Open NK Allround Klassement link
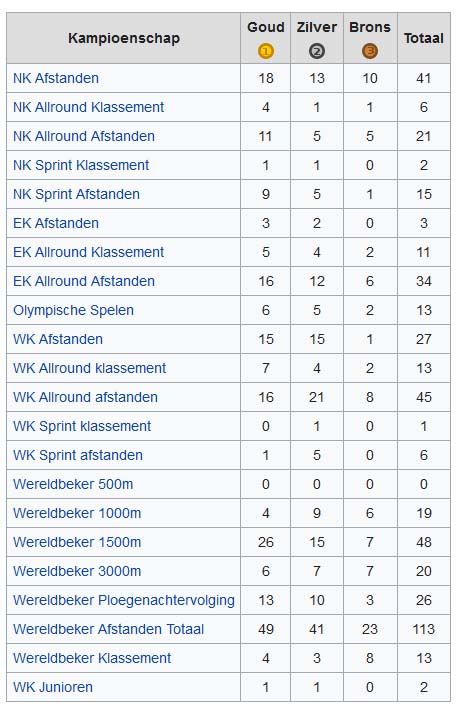464x715 pixels. 88,107
